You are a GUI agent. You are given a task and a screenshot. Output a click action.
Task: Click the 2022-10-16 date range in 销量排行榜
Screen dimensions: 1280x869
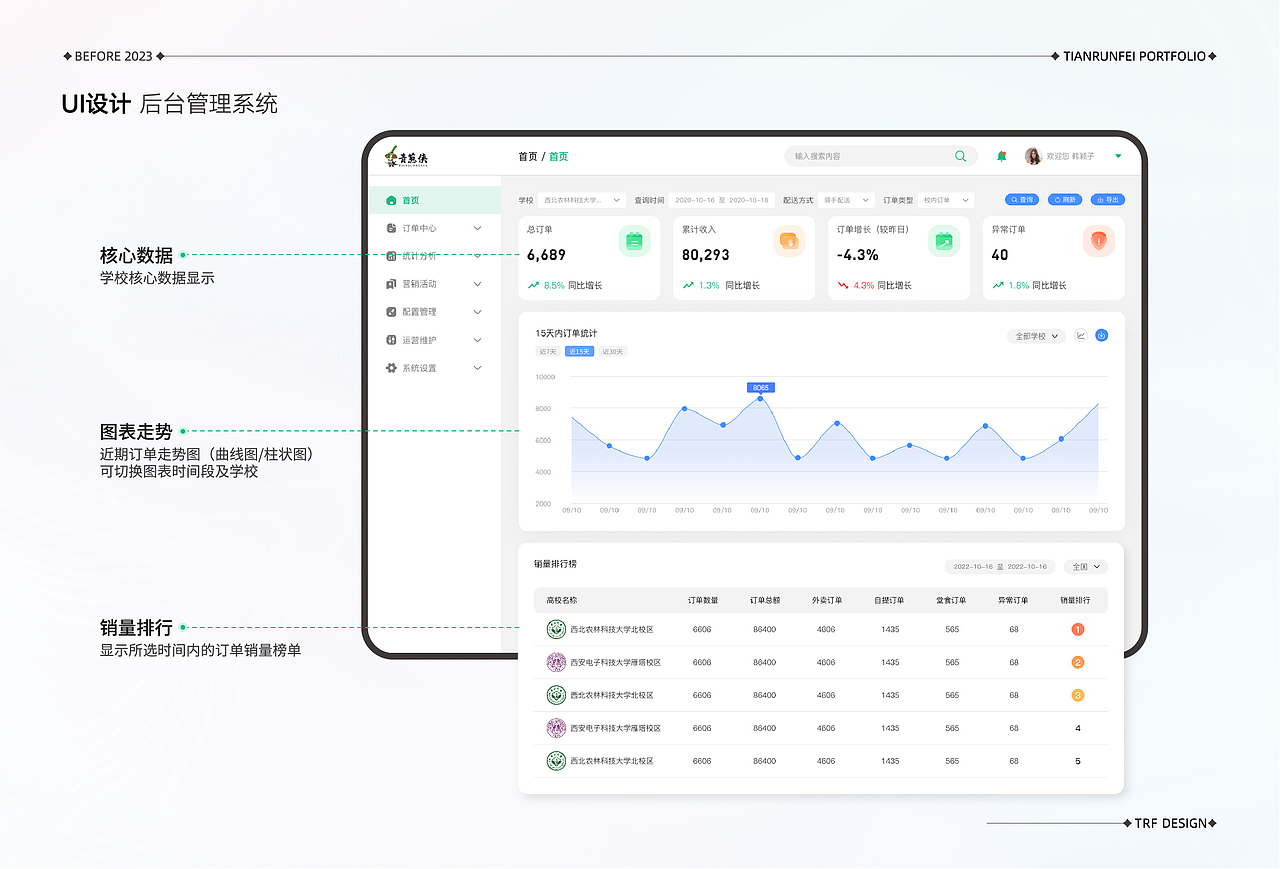1000,567
